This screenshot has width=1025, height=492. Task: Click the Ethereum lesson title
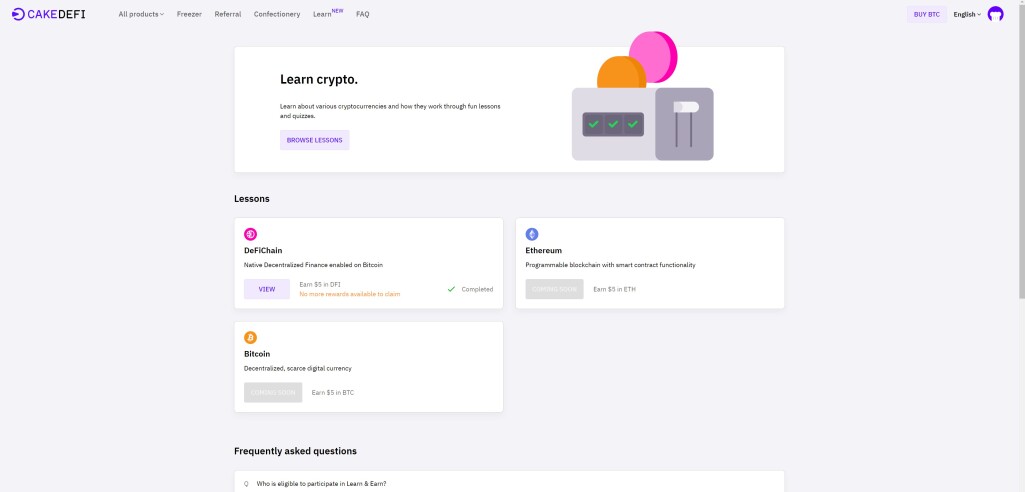(543, 250)
